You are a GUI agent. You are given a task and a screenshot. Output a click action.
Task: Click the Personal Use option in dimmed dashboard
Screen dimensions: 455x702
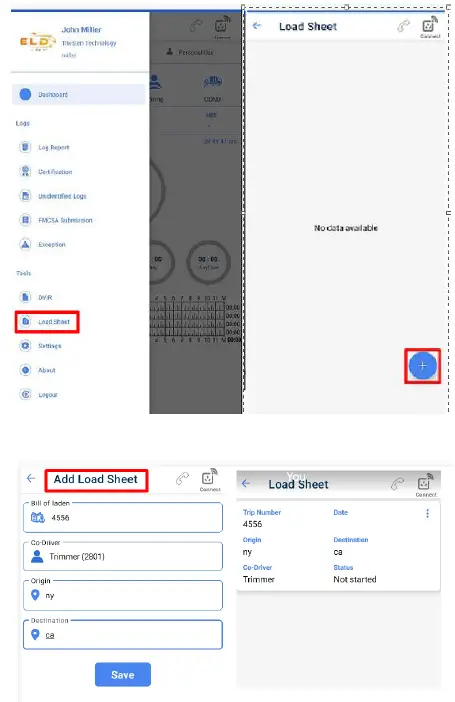click(x=191, y=52)
